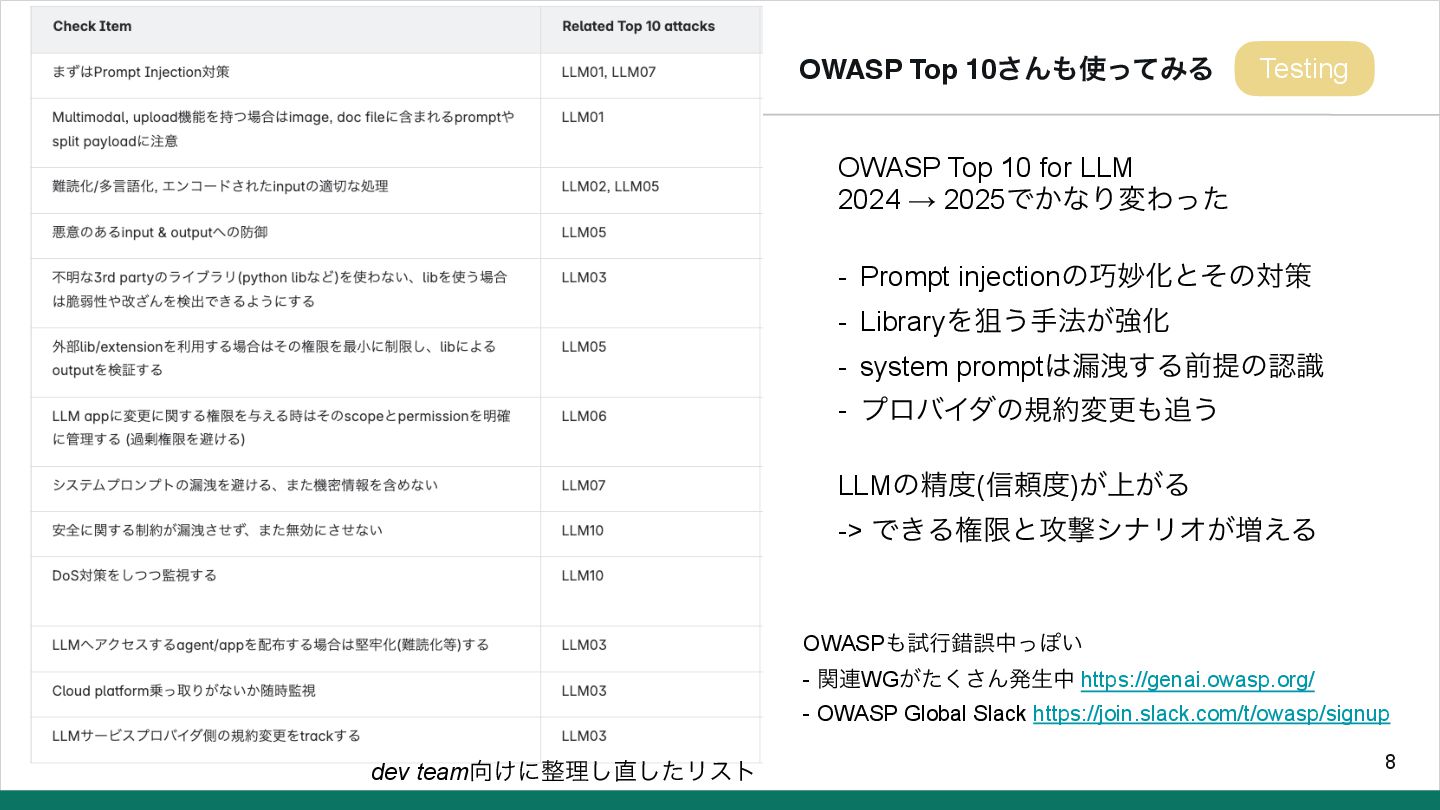Click the Check Item column header

click(92, 26)
